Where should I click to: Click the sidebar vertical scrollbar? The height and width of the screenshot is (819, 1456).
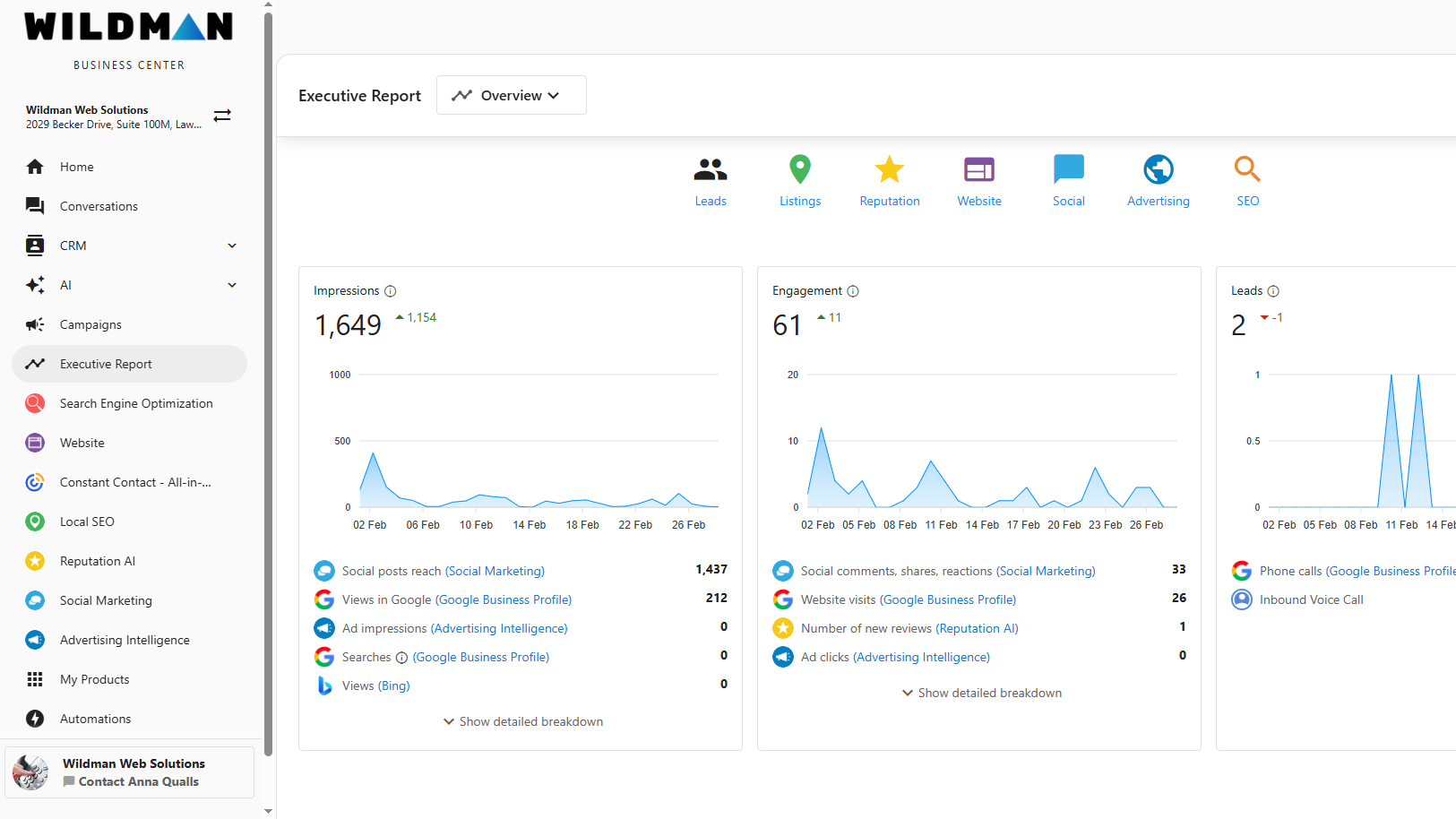pyautogui.click(x=268, y=385)
